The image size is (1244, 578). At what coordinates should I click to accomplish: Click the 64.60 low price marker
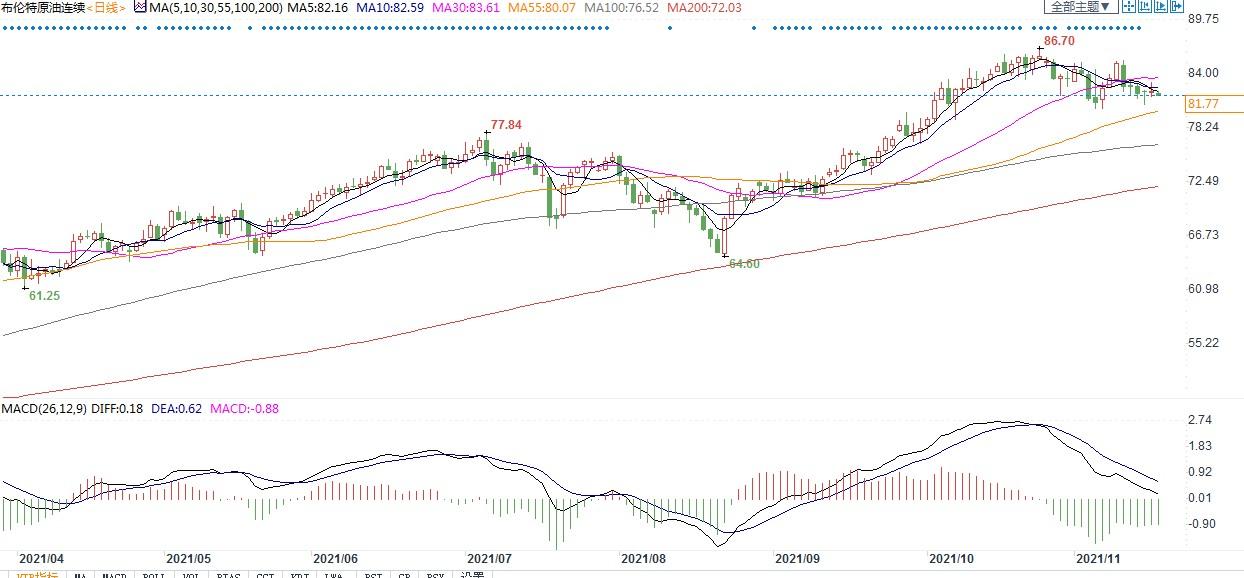pos(744,263)
